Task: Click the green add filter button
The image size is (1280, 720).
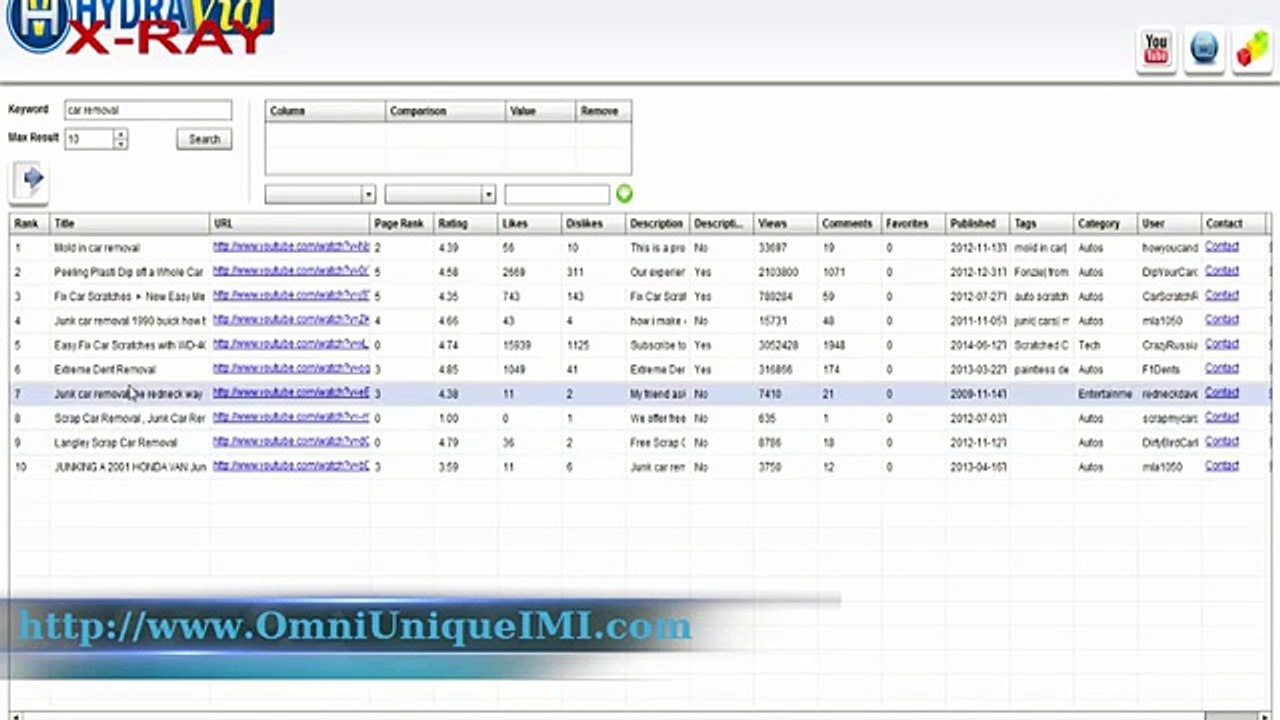Action: 625,194
